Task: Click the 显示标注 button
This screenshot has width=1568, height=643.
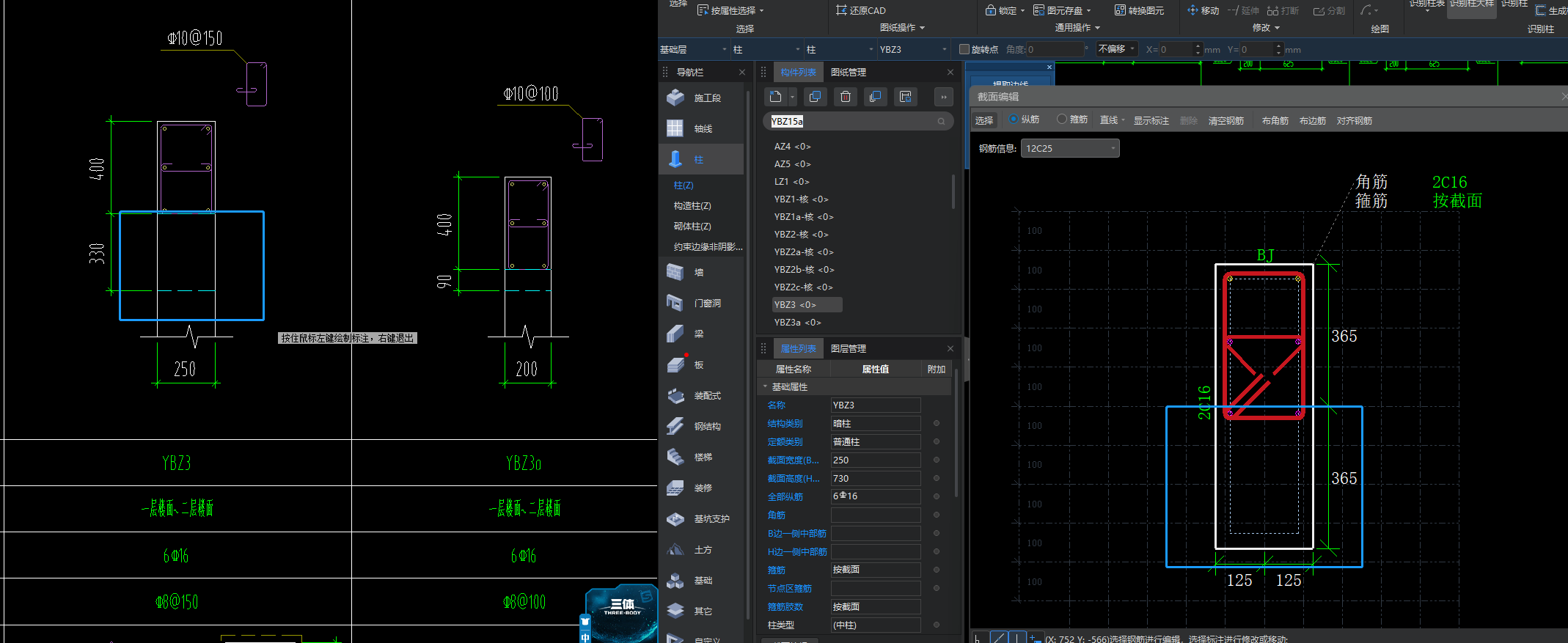Action: [1151, 120]
